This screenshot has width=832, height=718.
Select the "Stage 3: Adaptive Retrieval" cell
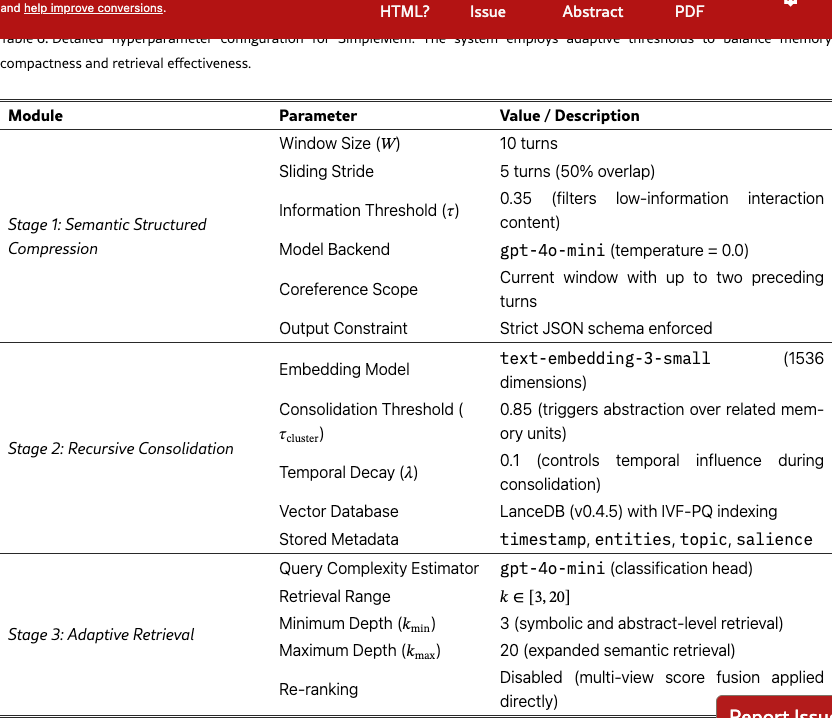(x=101, y=634)
